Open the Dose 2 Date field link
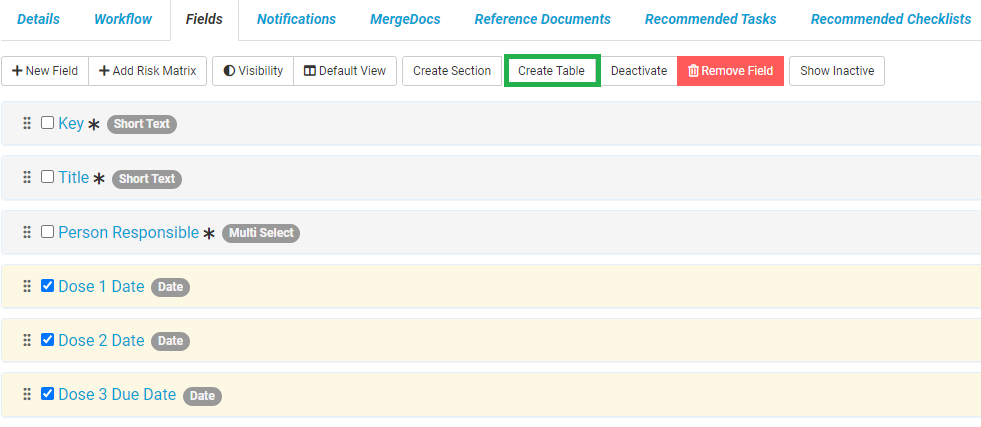Screen dimensions: 981x427 click(x=101, y=340)
